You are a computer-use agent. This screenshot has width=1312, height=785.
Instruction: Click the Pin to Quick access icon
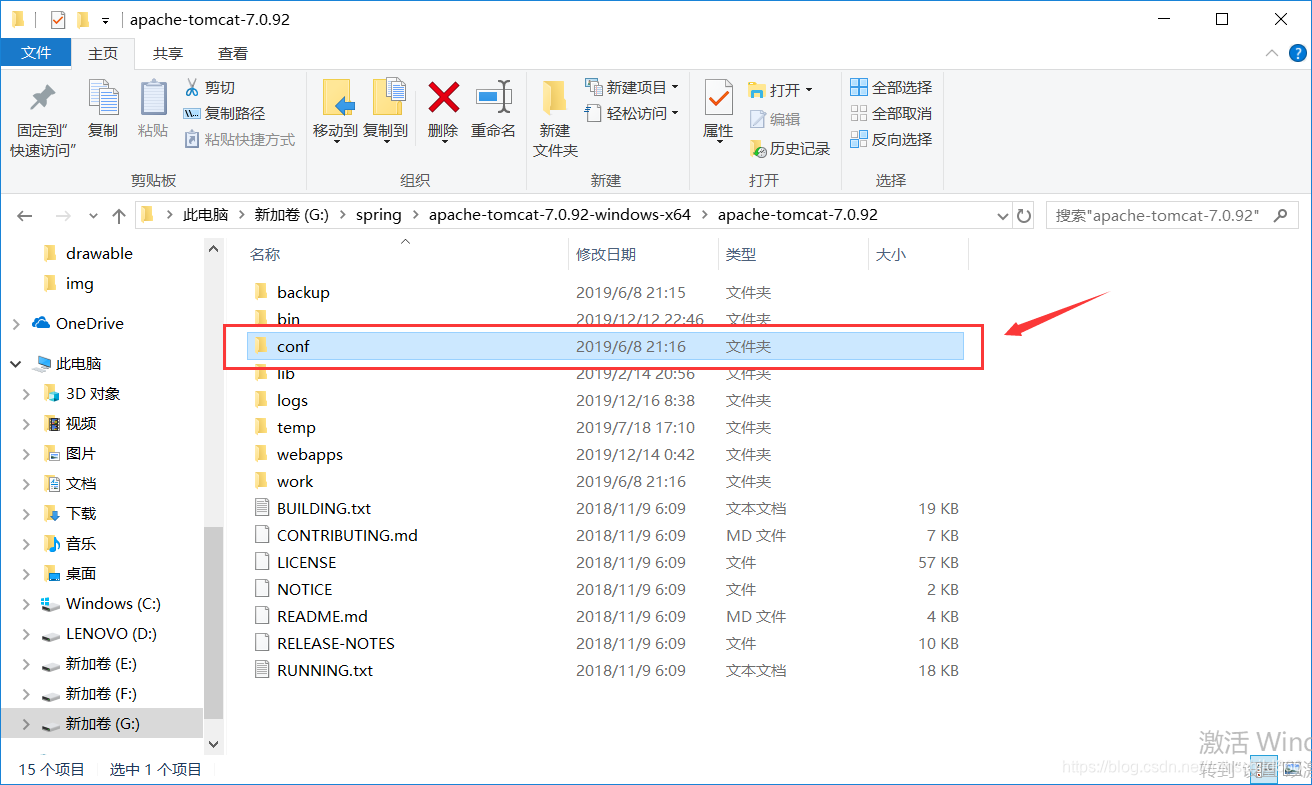click(43, 98)
